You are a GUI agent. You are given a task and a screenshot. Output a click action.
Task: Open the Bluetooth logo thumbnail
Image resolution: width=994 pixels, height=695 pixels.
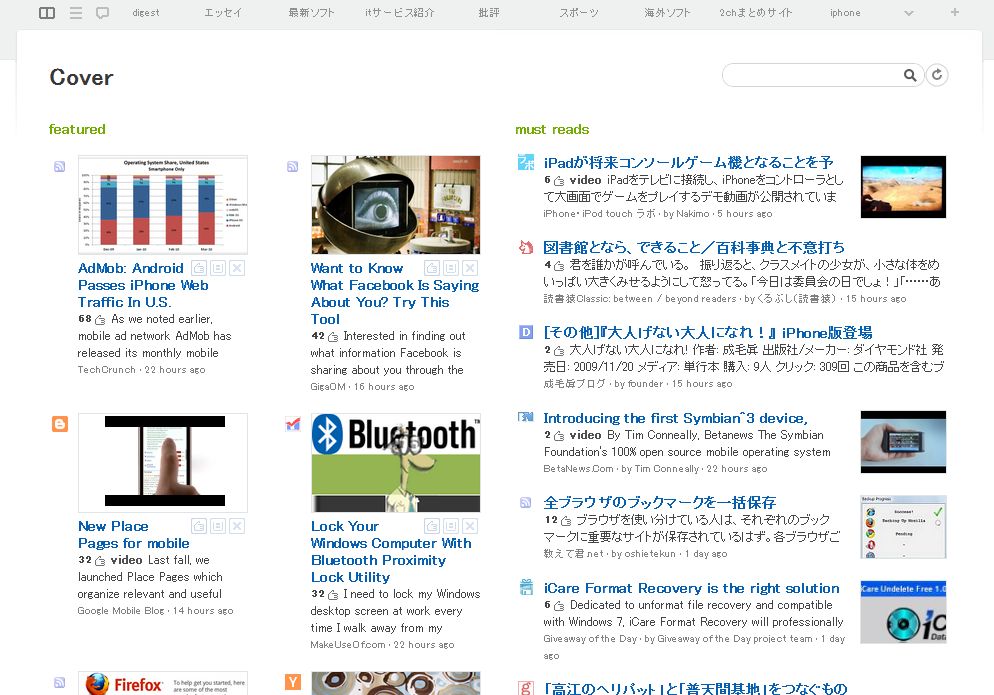(x=396, y=463)
